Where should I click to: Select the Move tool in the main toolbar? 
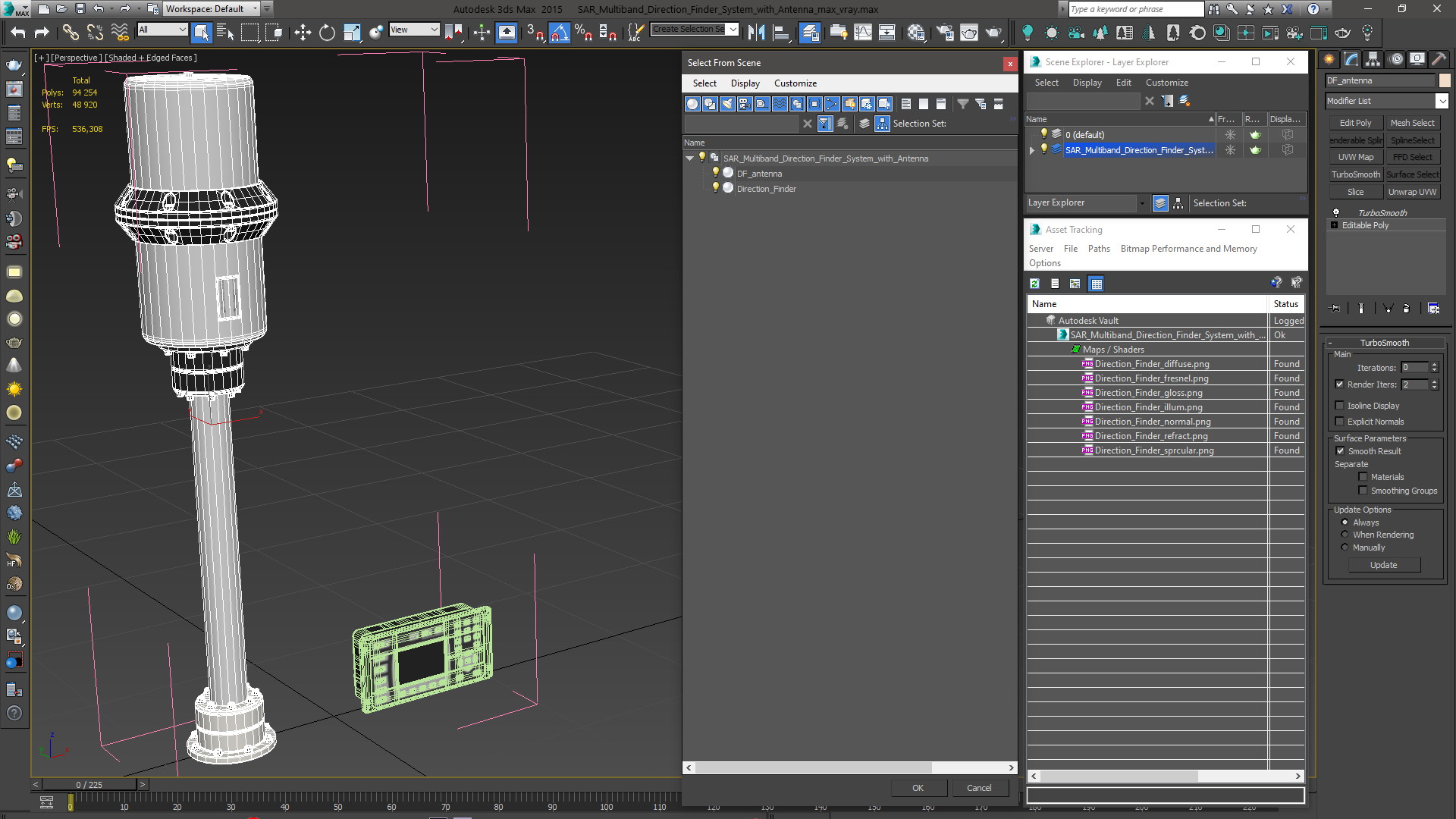pyautogui.click(x=302, y=33)
